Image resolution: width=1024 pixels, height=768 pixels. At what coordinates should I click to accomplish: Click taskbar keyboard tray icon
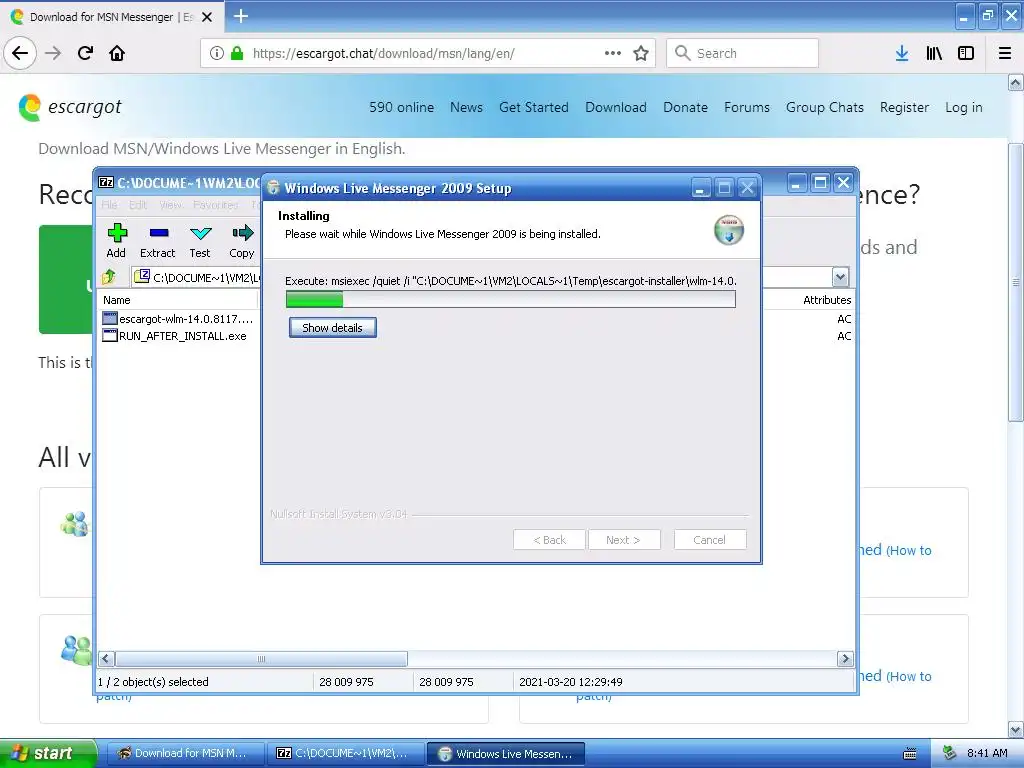[x=910, y=754]
